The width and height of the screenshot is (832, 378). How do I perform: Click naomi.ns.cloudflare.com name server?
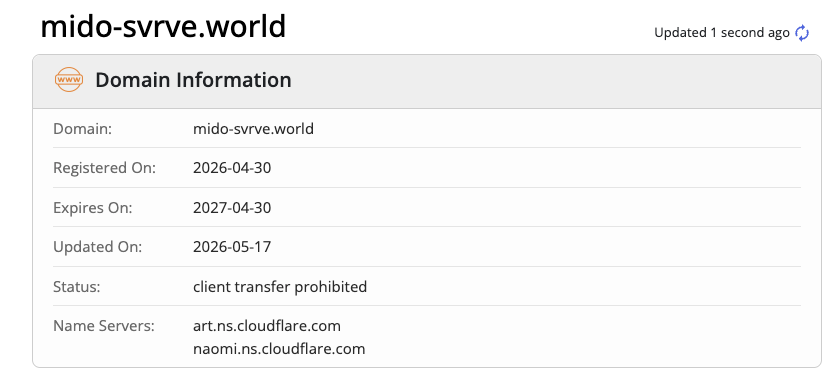(x=279, y=349)
